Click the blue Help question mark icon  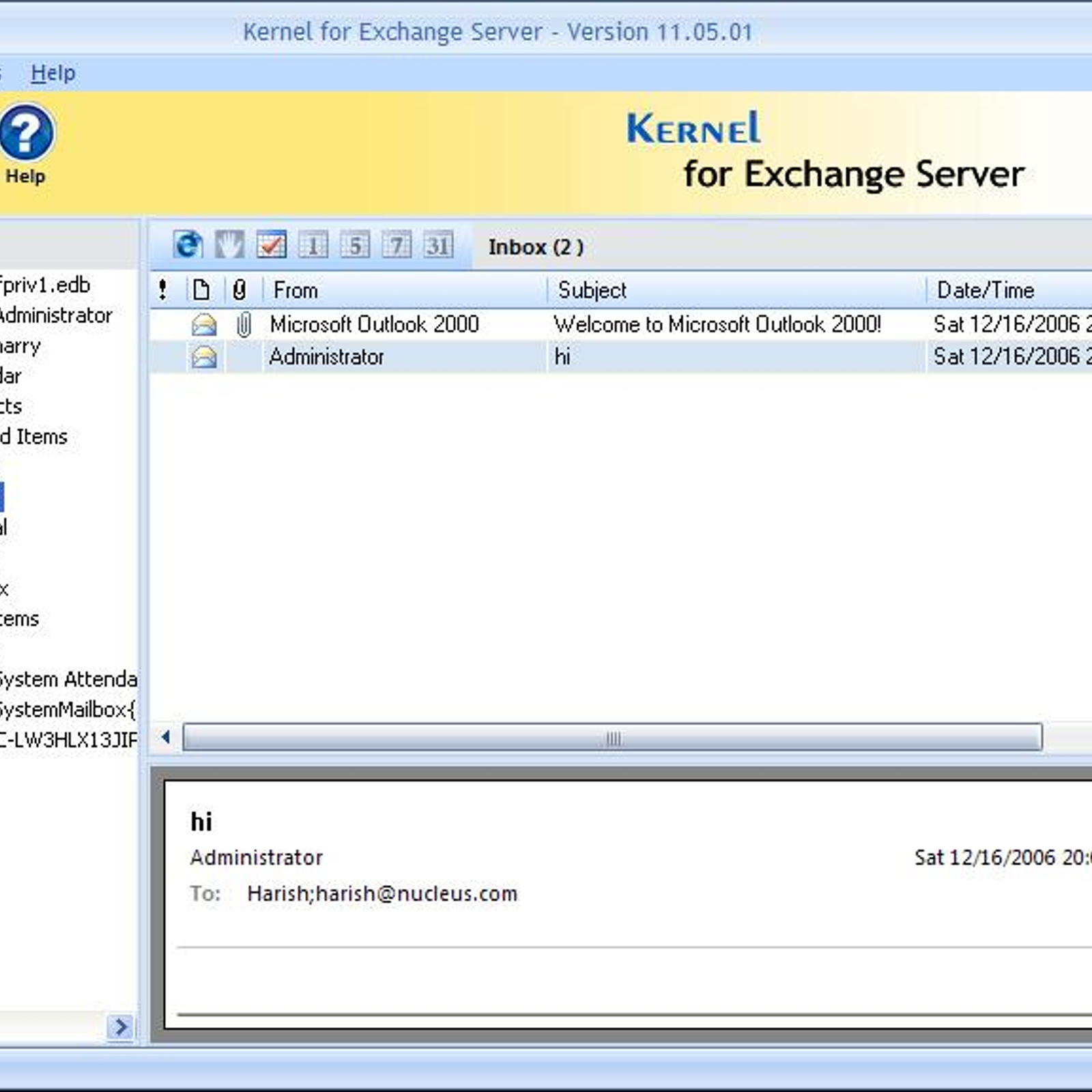click(26, 133)
